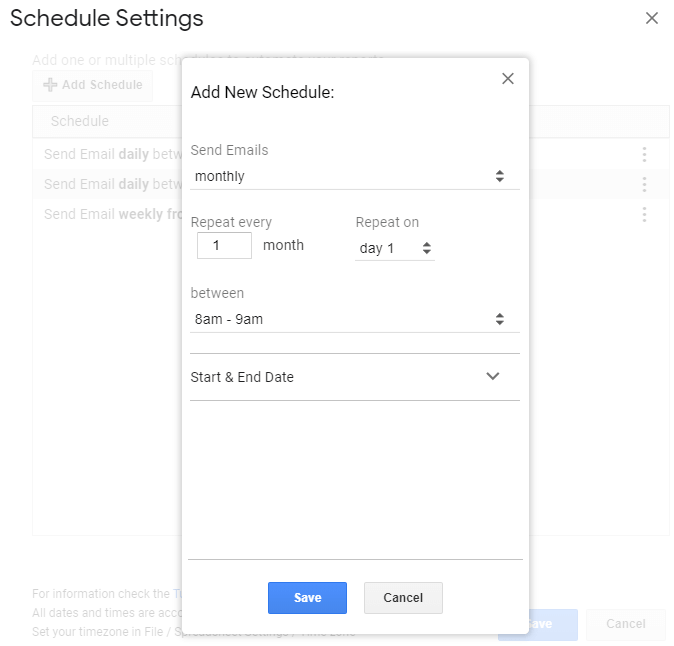
Task: Click the Start & End Date label
Action: click(x=242, y=377)
